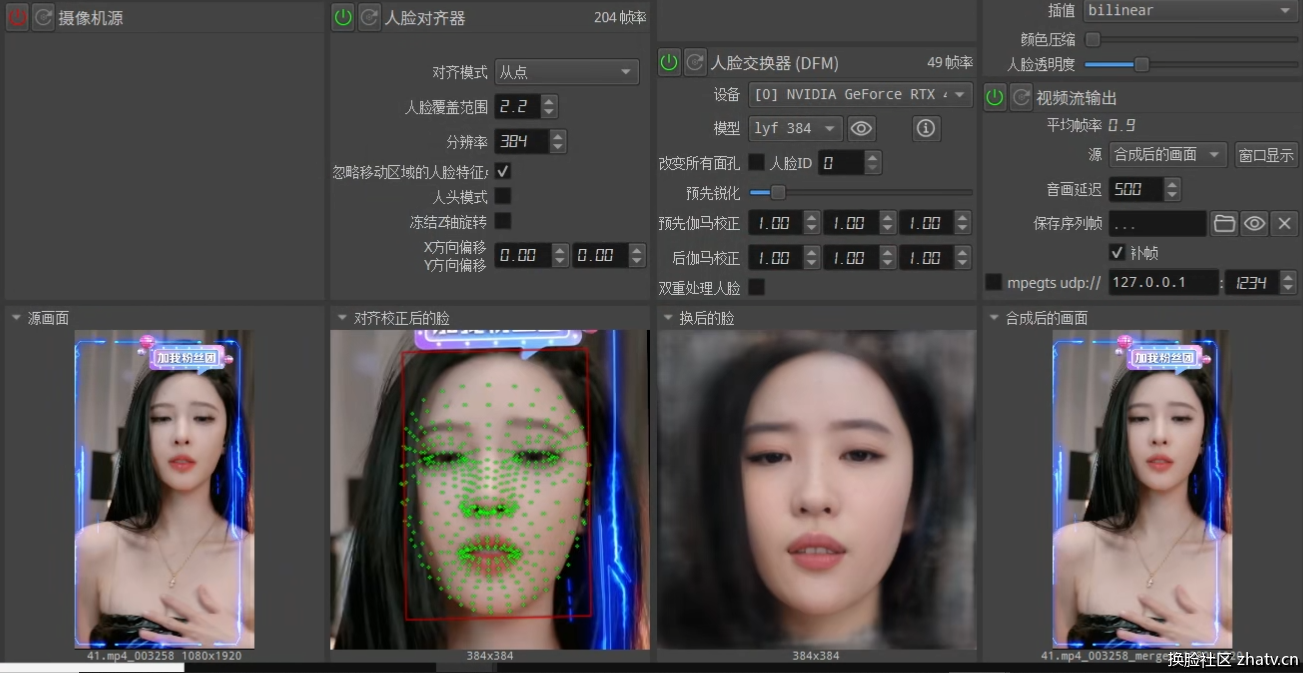
Task: Collapse the aligned face (对齐校正后的脸) preview panel
Action: 342,318
